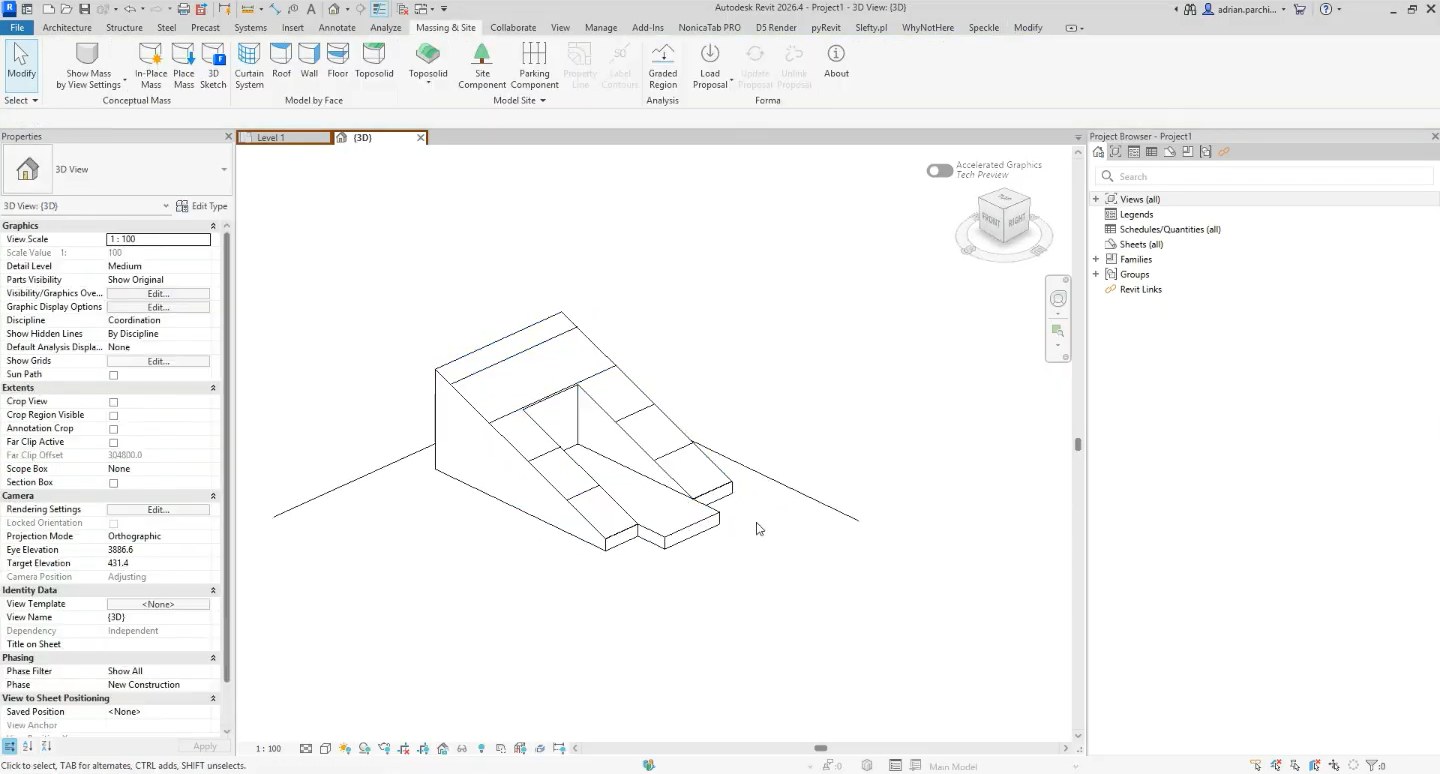Create a Graded Region

663,65
